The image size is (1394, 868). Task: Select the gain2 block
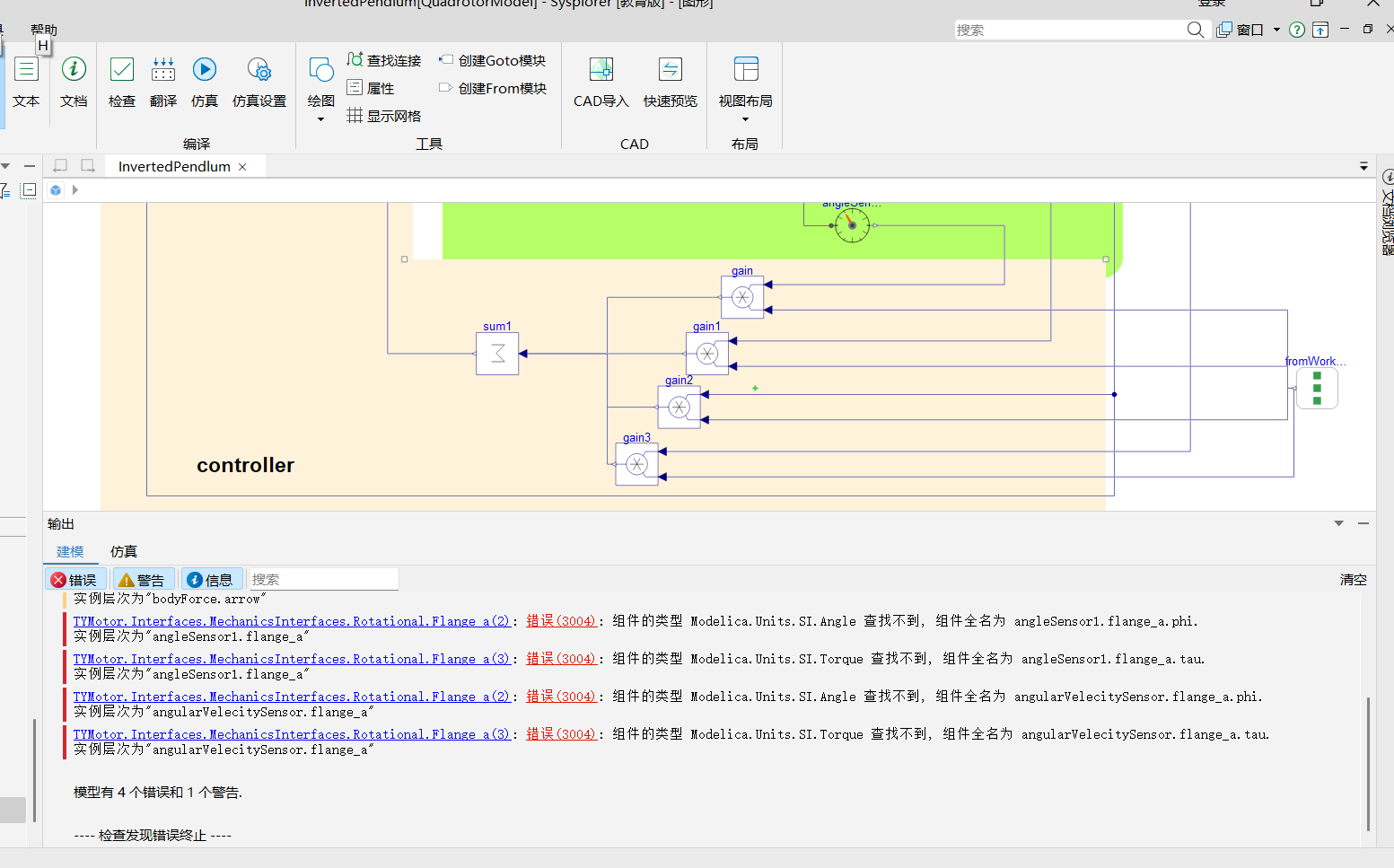pos(679,408)
